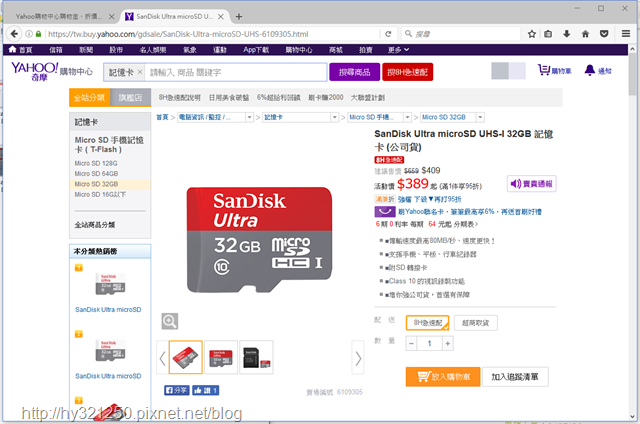This screenshot has width=640, height=424.
Task: Expand the Micro SD 32GB breadcrumb dropdown
Action: [x=480, y=118]
